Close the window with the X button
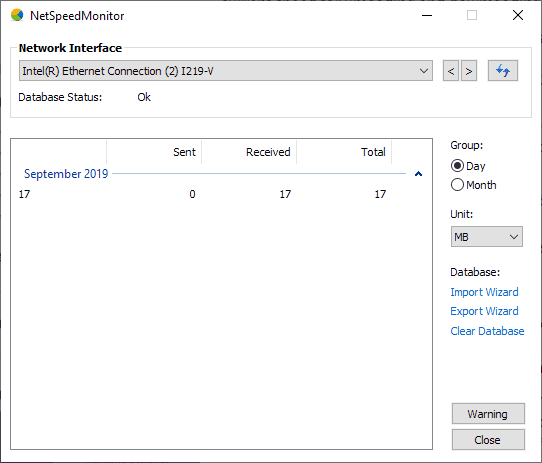This screenshot has height=463, width=542. [x=518, y=15]
